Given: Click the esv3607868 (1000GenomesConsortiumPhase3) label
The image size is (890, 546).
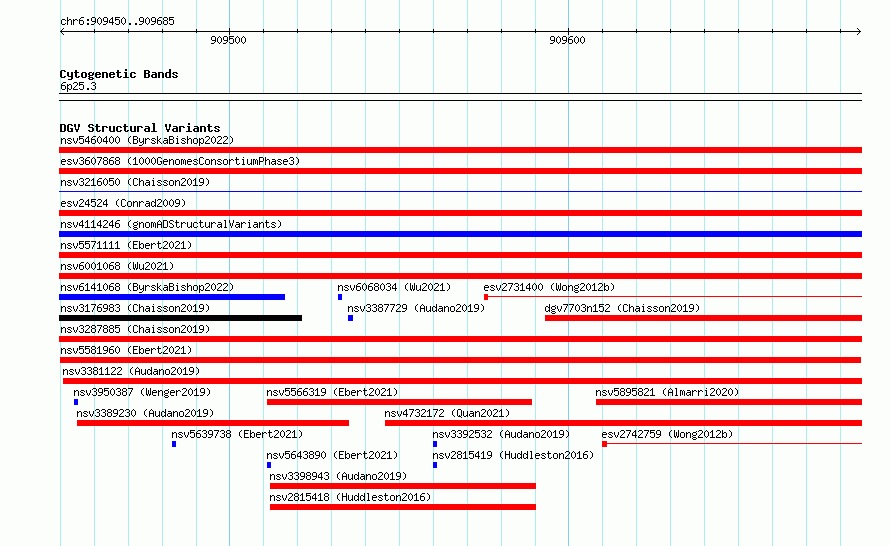Looking at the screenshot, I should [180, 161].
